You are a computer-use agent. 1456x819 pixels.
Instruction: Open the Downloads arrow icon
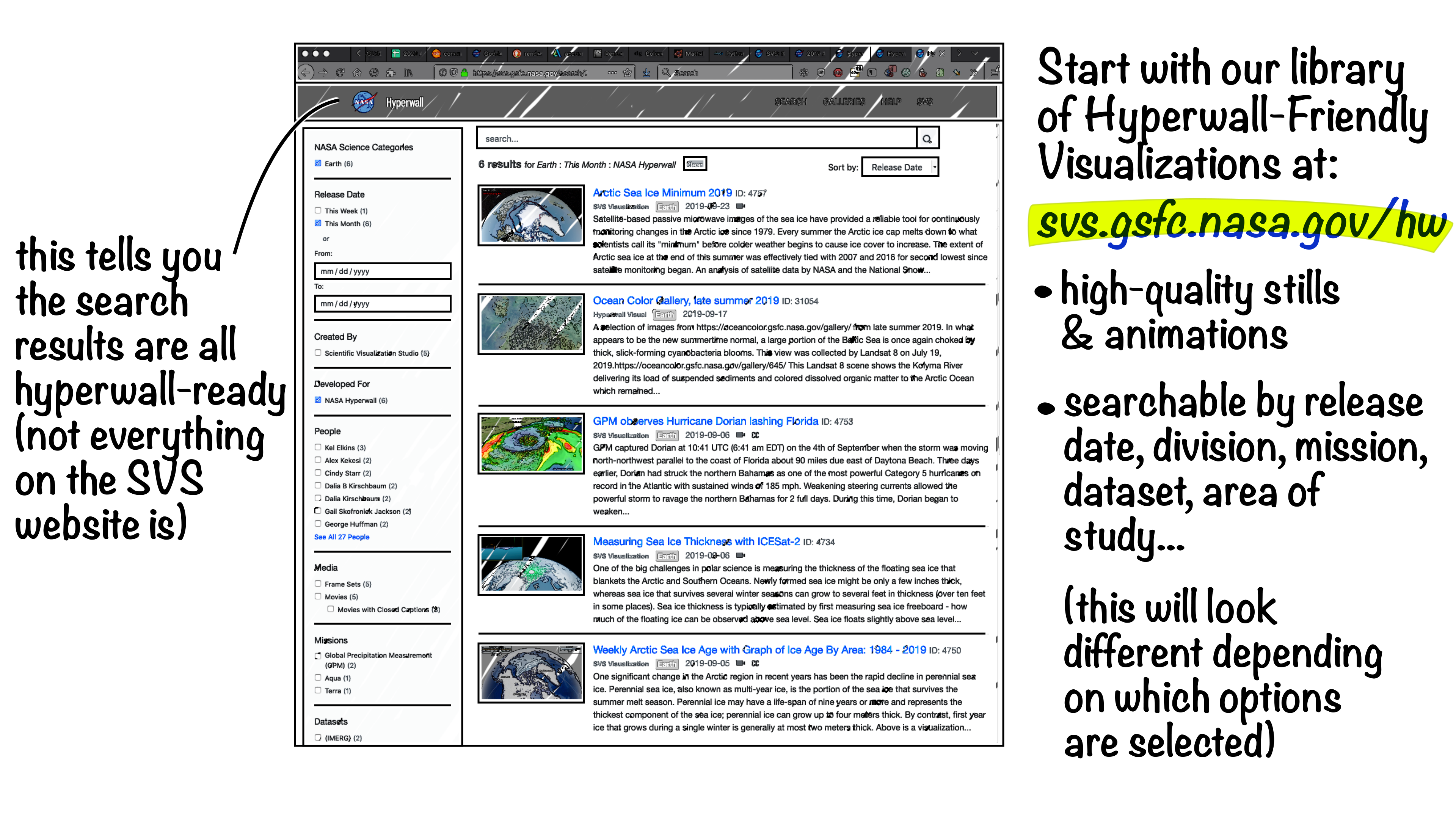click(646, 72)
